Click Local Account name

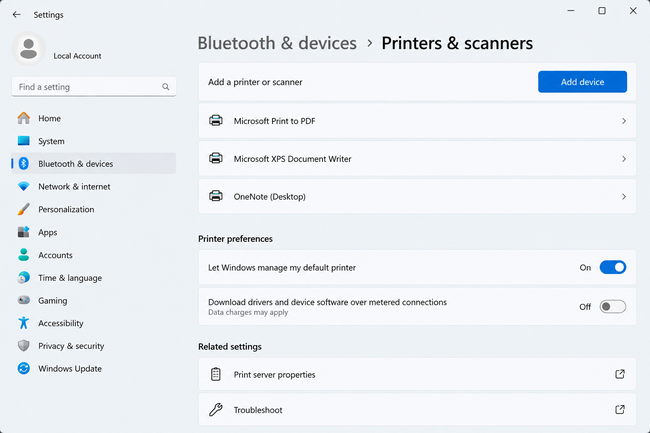[77, 56]
